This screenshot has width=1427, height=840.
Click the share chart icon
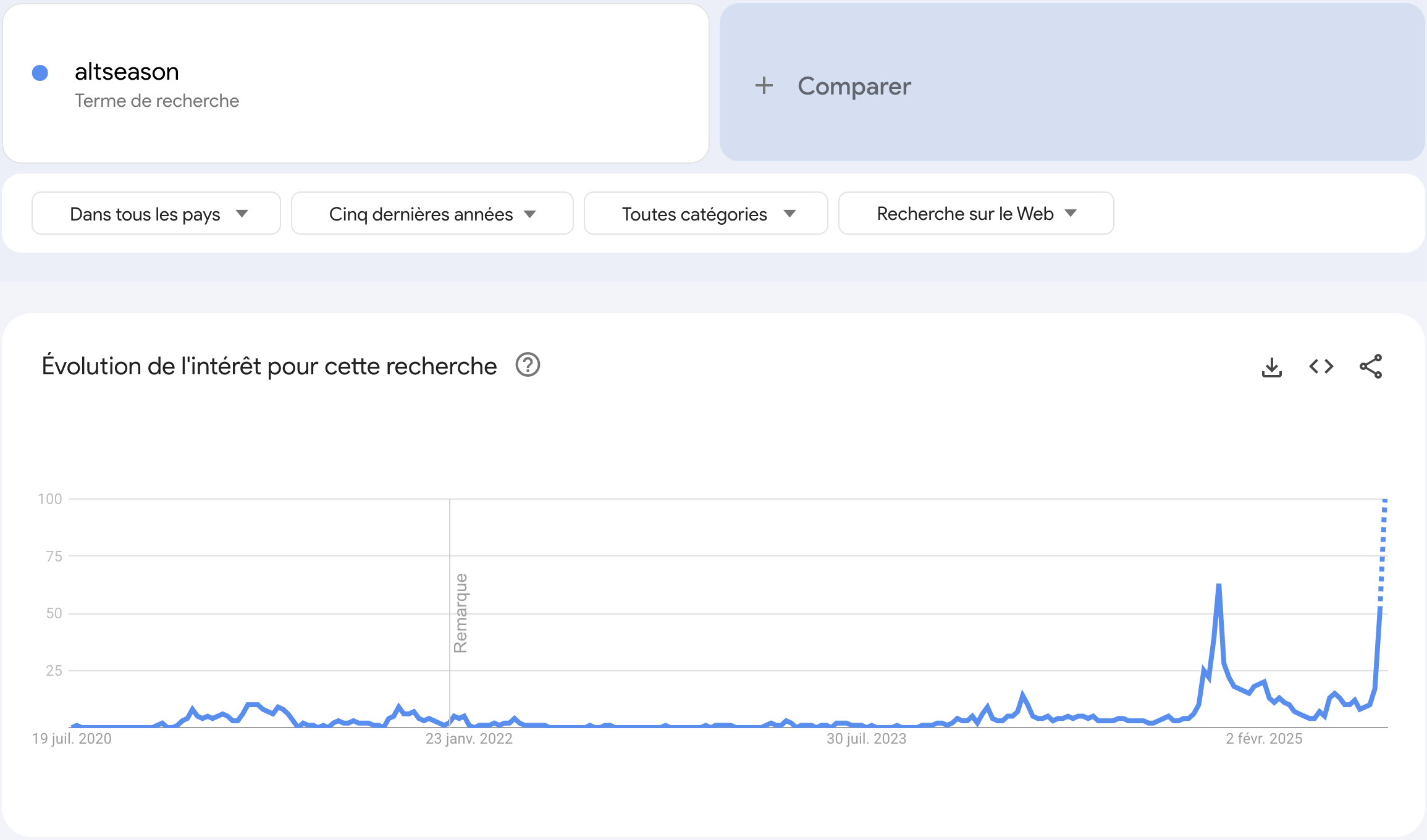pos(1370,367)
